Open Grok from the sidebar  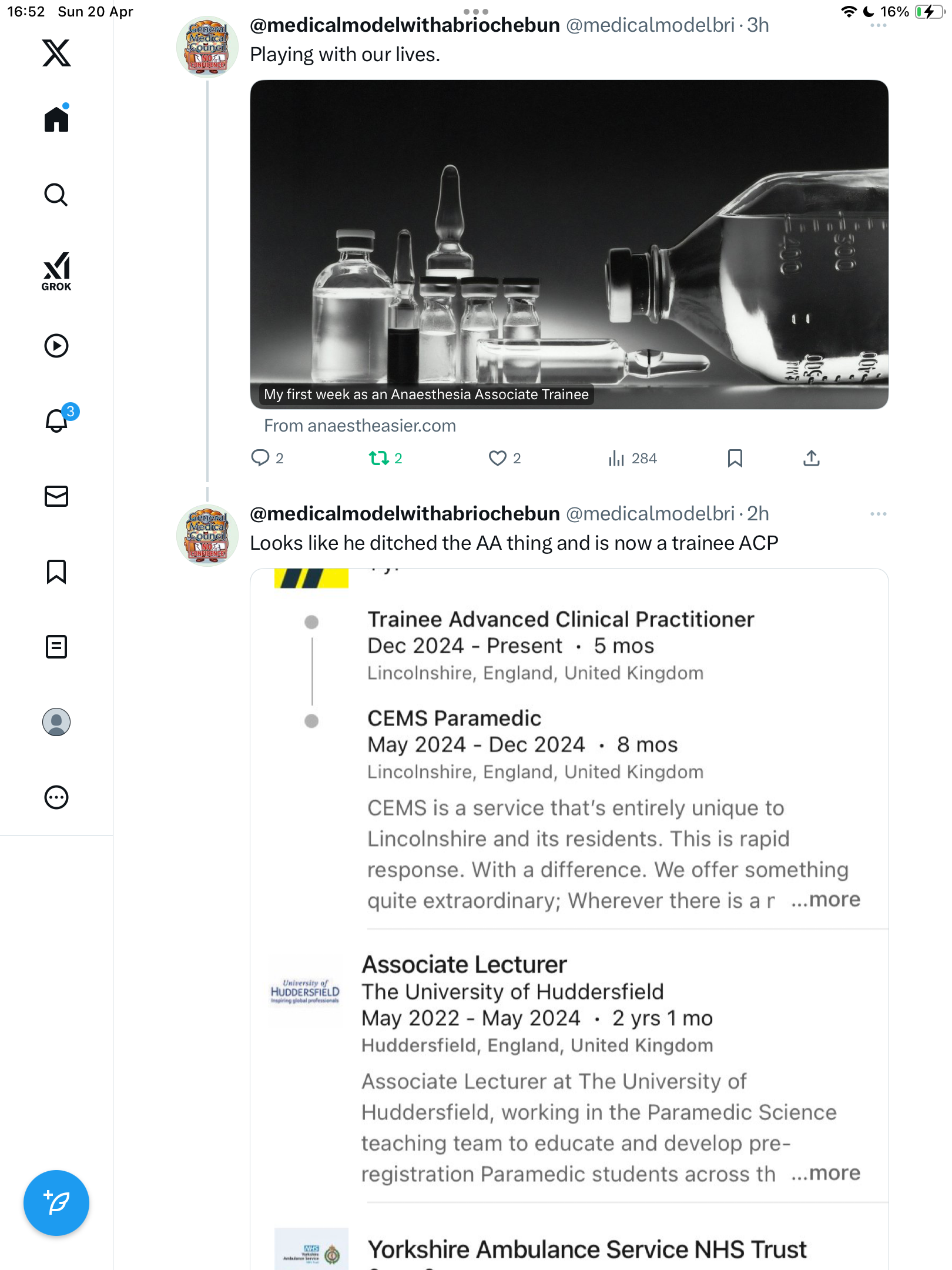click(x=56, y=271)
